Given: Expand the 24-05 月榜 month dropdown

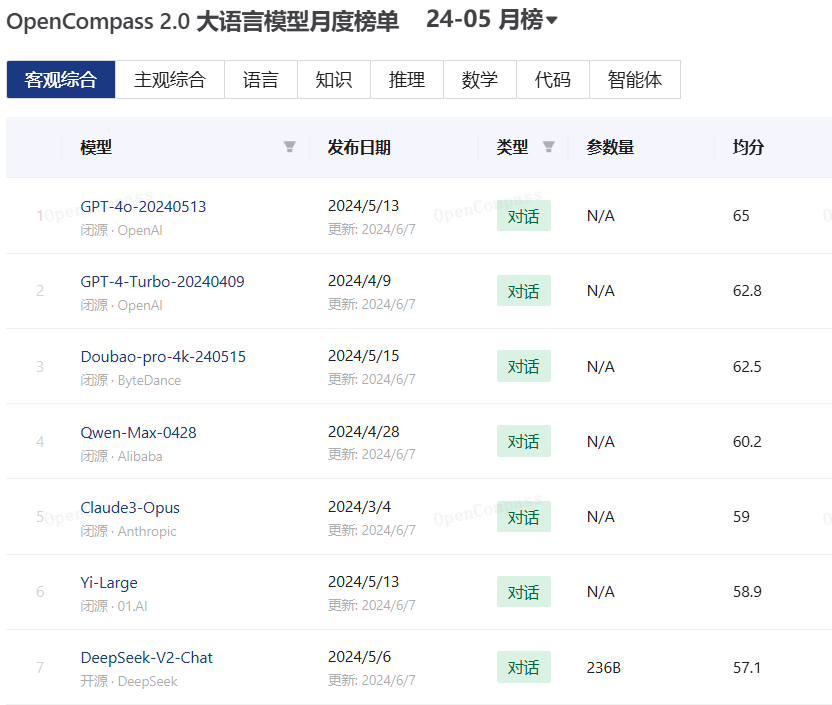Looking at the screenshot, I should [492, 20].
